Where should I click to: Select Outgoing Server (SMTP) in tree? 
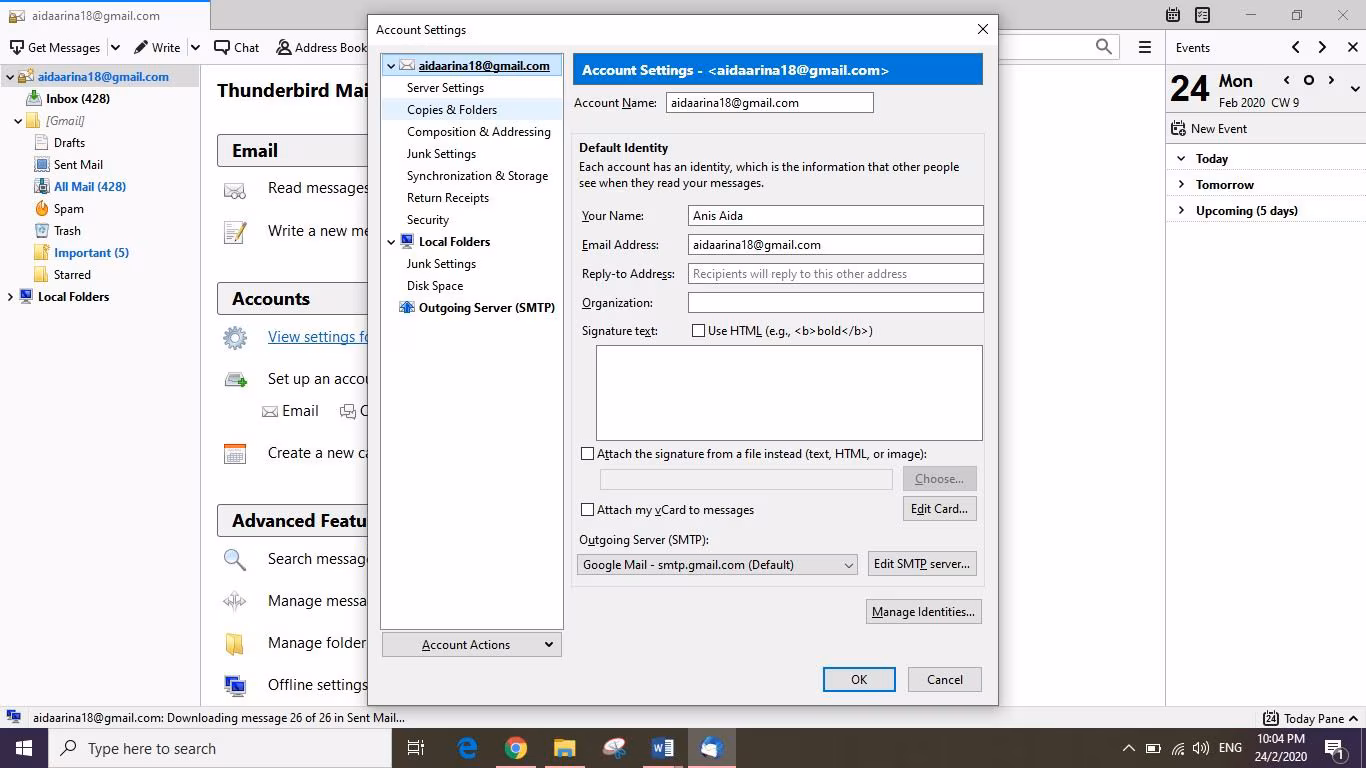tap(487, 308)
